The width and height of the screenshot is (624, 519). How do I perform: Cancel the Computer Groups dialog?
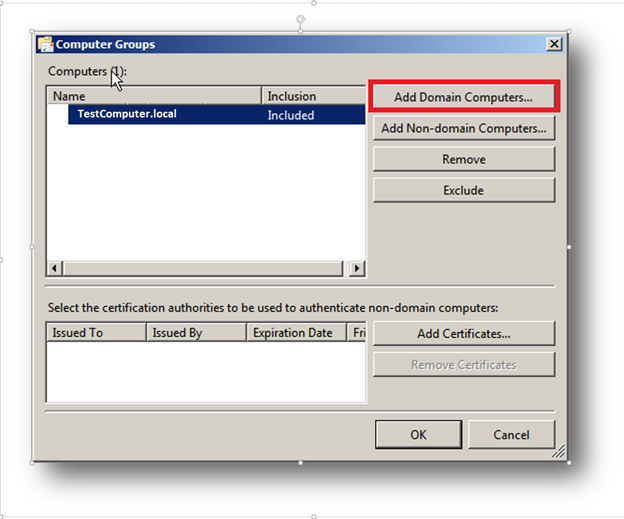(511, 434)
